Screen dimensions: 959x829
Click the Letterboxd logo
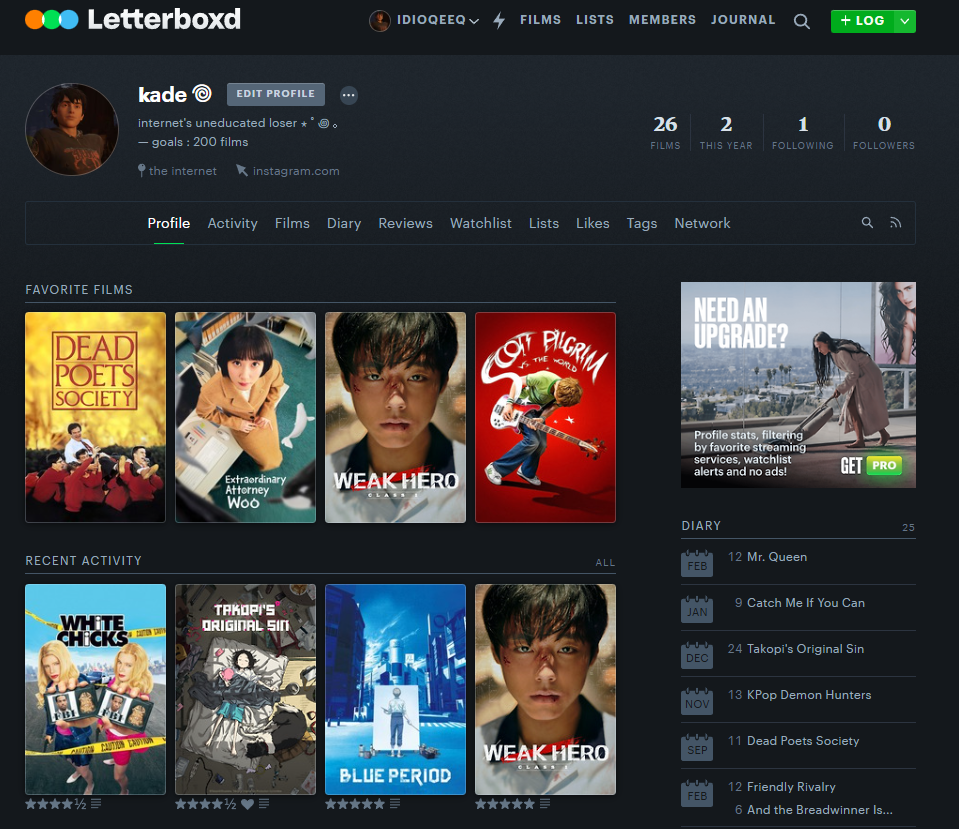point(133,20)
